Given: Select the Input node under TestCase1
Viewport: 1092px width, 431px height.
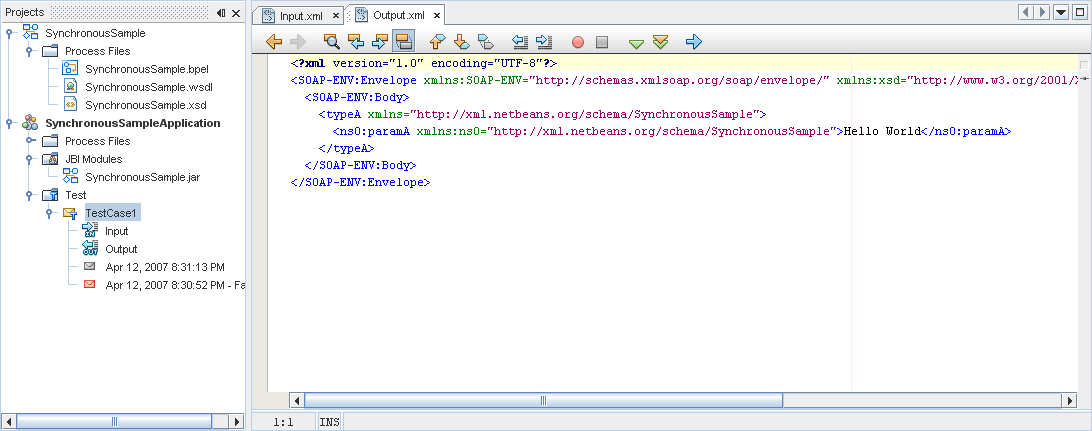Looking at the screenshot, I should tap(117, 231).
